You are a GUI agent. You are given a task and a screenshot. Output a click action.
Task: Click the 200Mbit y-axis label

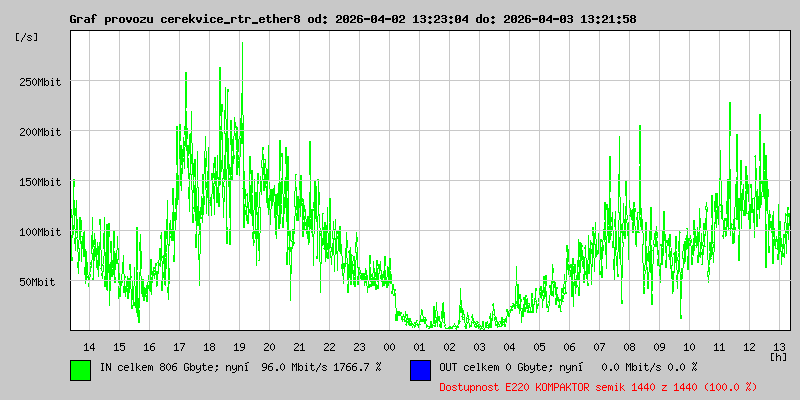pyautogui.click(x=40, y=132)
